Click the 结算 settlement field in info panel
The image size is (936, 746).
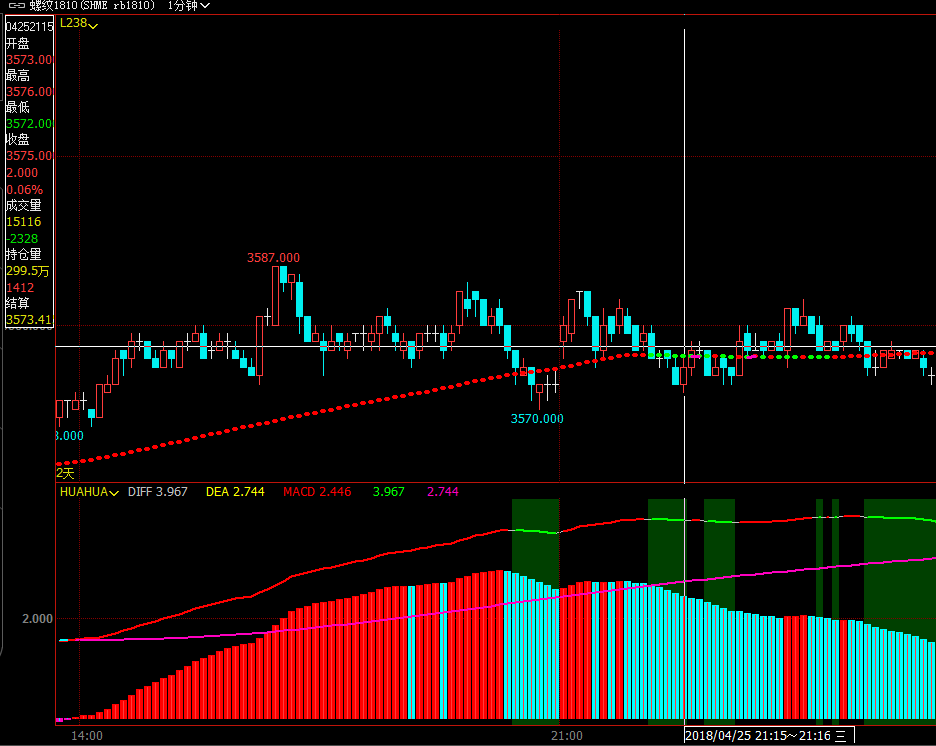click(18, 303)
